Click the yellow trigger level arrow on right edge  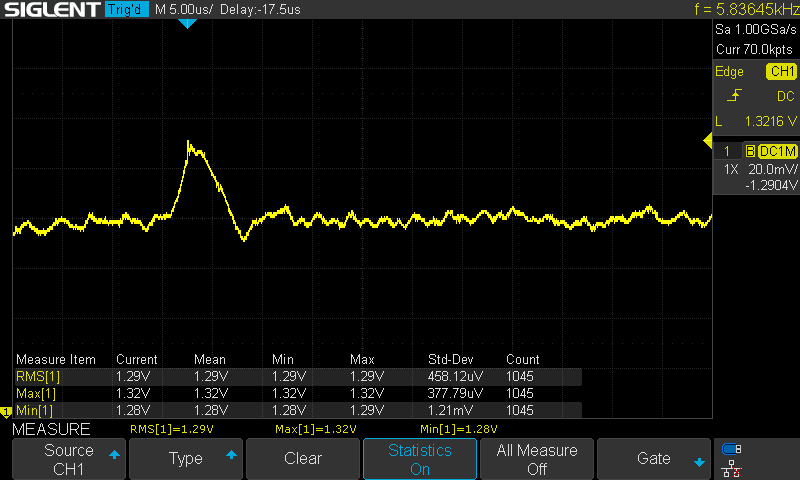pos(708,140)
